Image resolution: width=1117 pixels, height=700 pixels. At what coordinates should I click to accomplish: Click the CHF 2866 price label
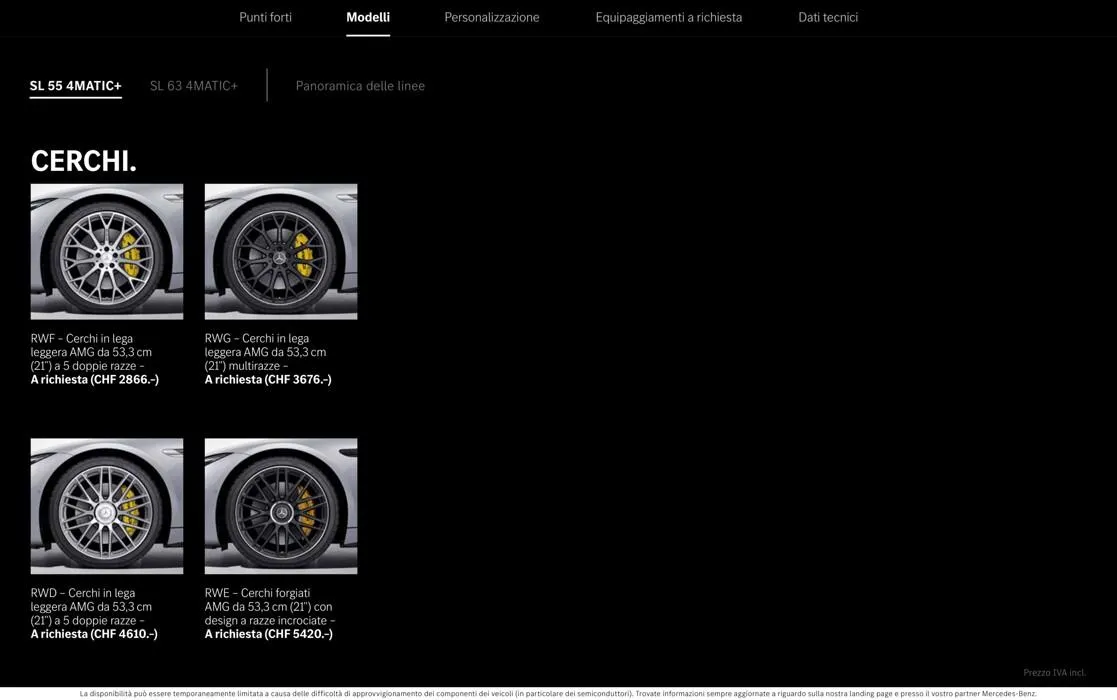[95, 380]
